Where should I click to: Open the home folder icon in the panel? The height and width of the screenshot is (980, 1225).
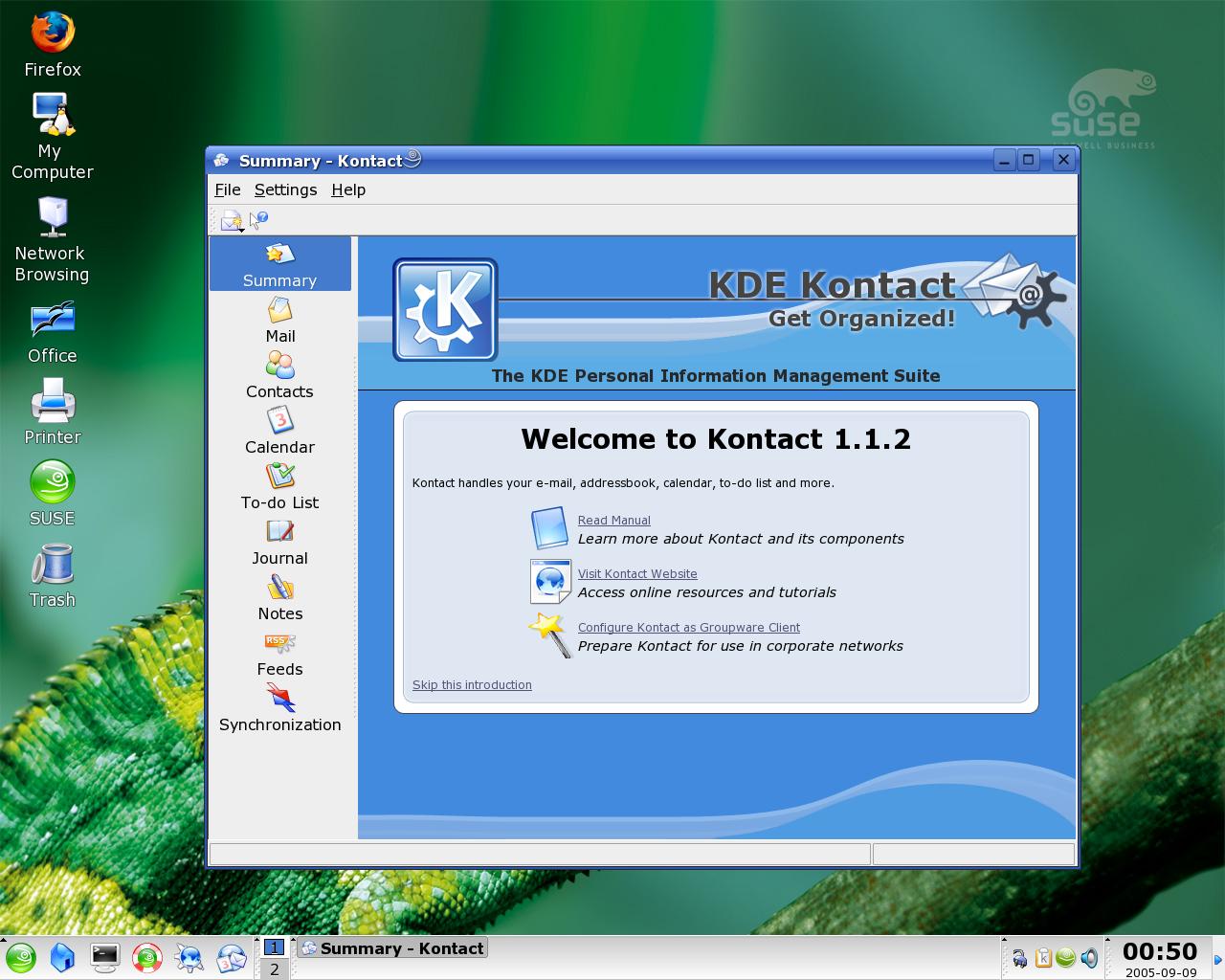pyautogui.click(x=62, y=957)
